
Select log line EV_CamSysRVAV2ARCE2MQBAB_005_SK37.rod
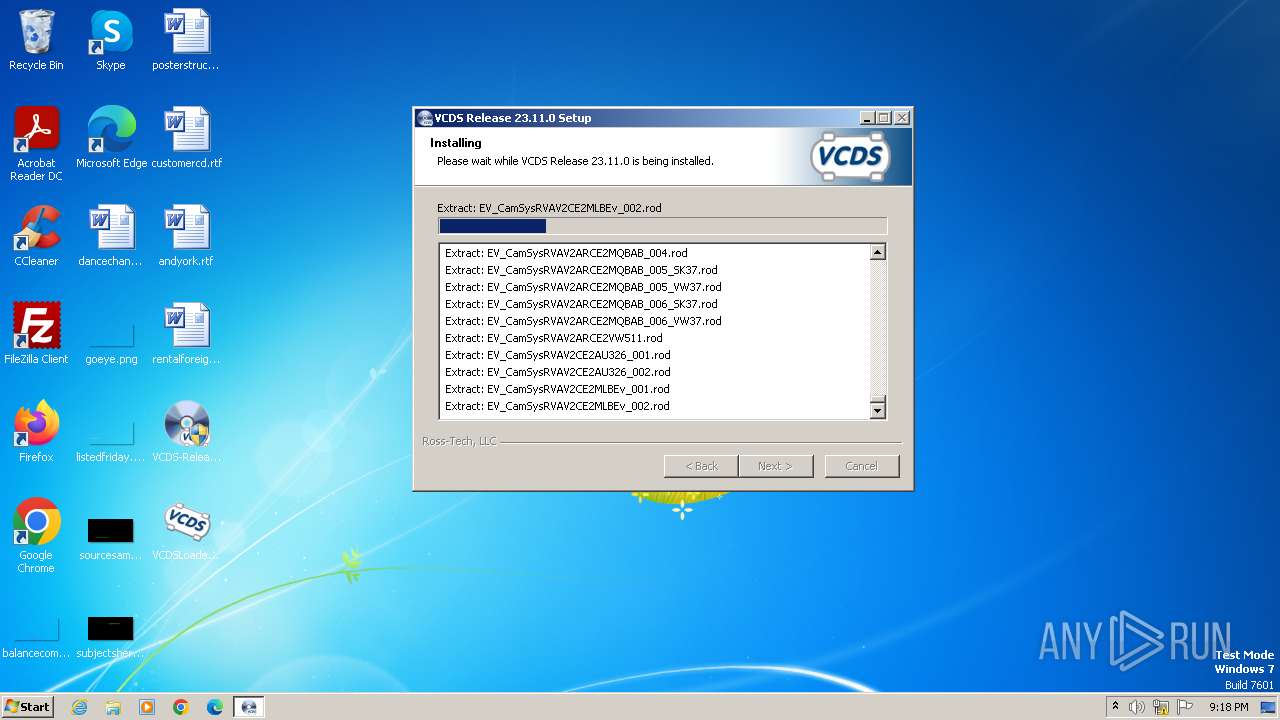click(581, 270)
